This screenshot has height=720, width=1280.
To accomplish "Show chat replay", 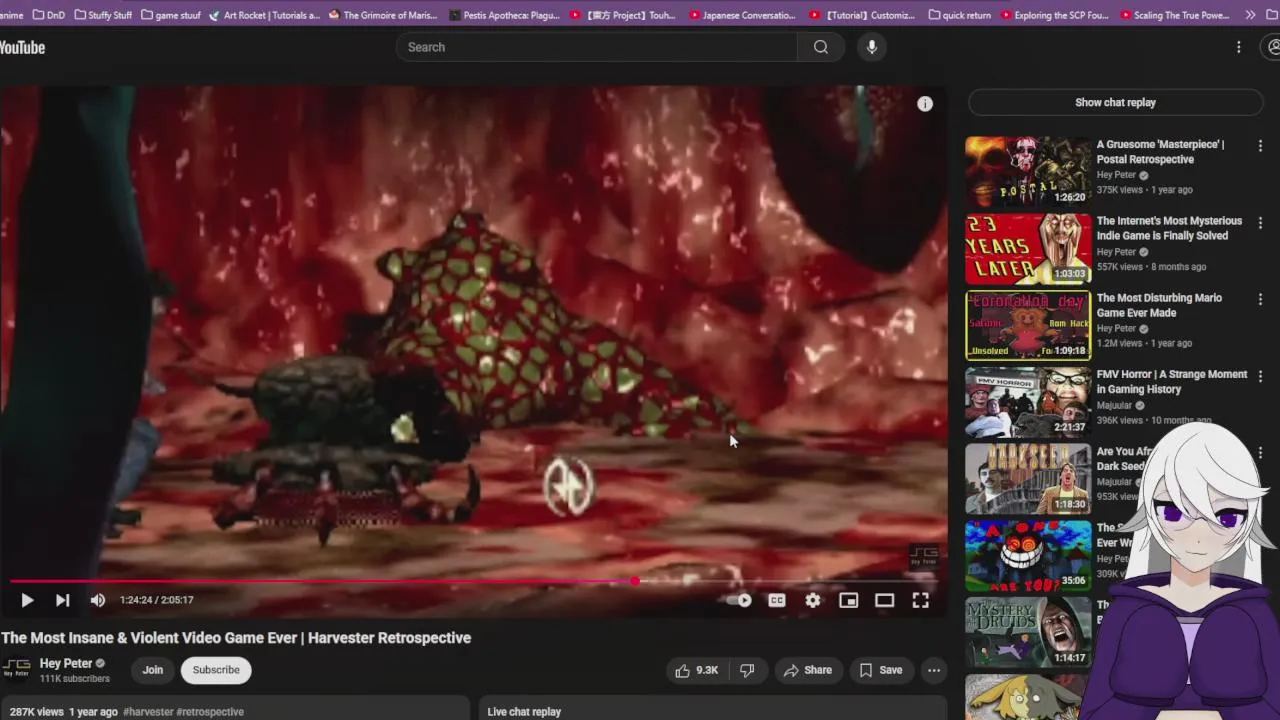I will 1115,102.
